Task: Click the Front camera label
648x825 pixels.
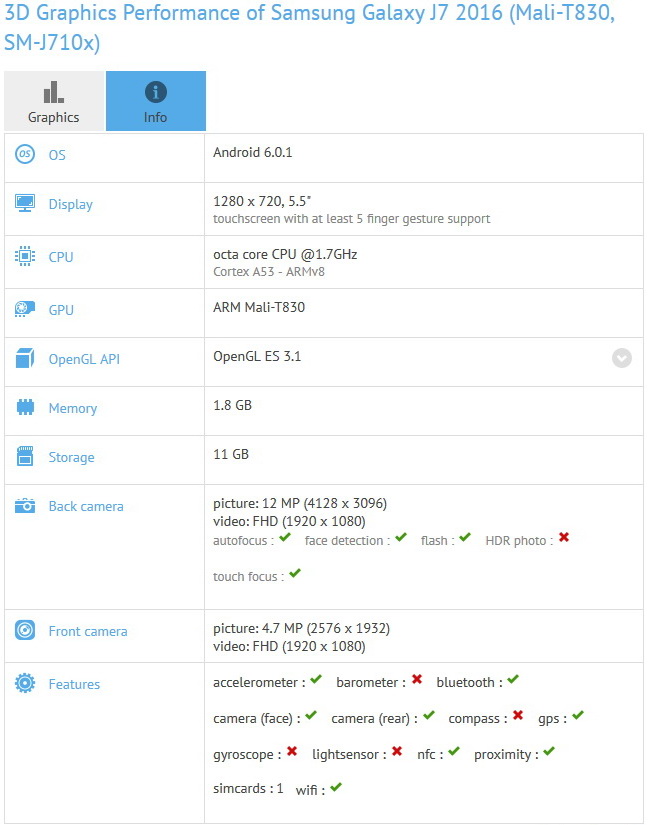Action: click(88, 631)
